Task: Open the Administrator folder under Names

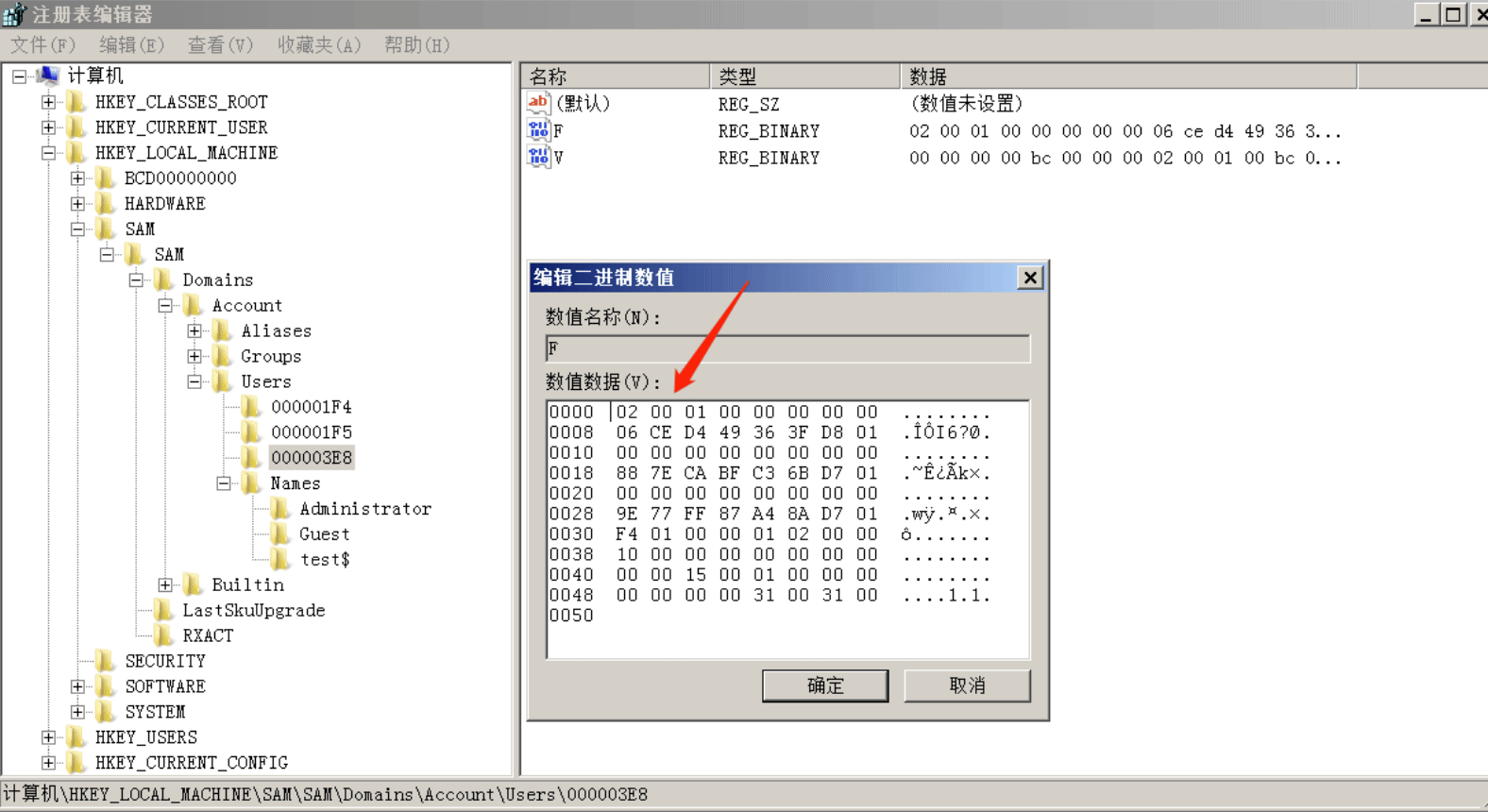Action: click(365, 508)
